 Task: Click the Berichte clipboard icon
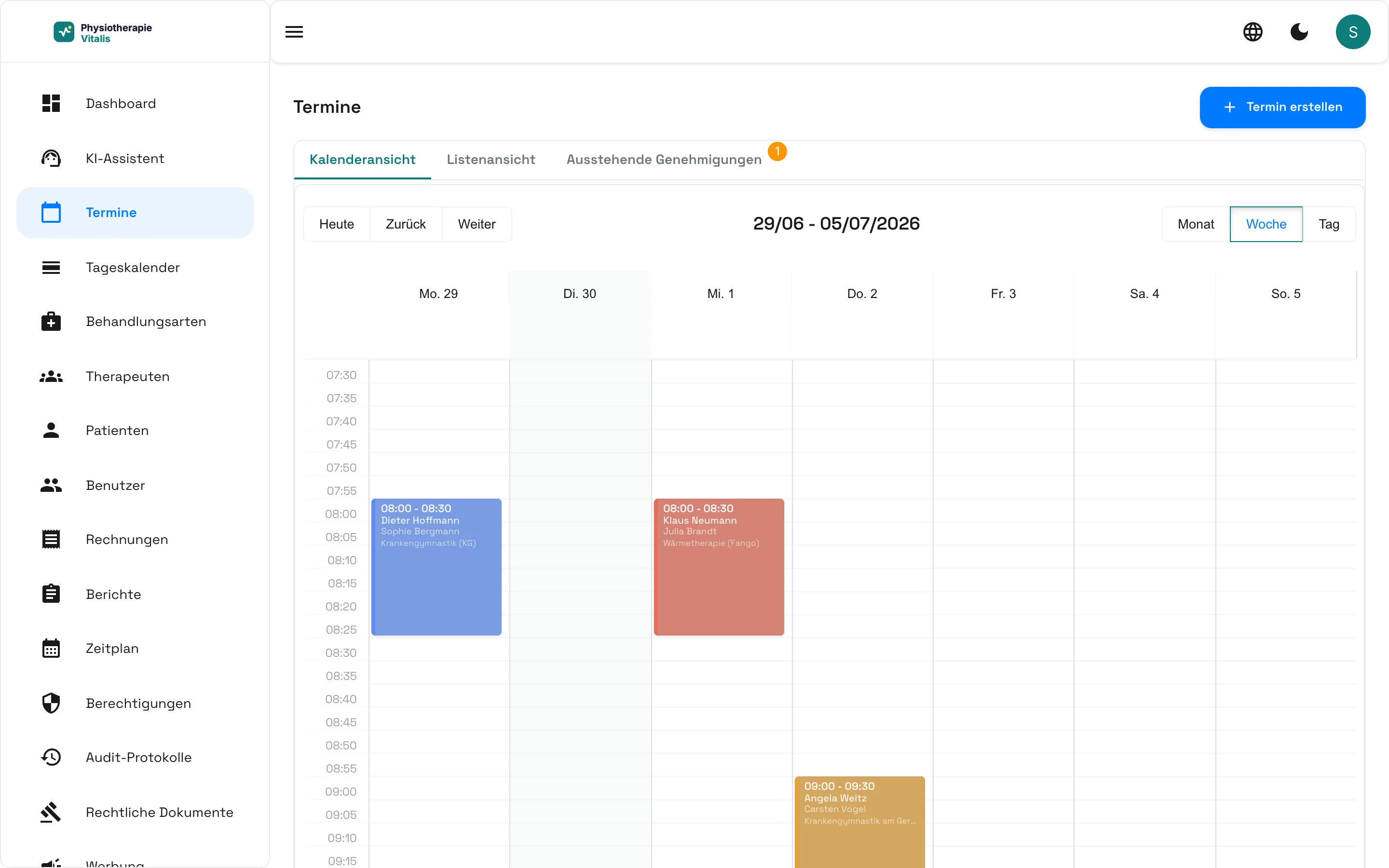click(x=51, y=594)
